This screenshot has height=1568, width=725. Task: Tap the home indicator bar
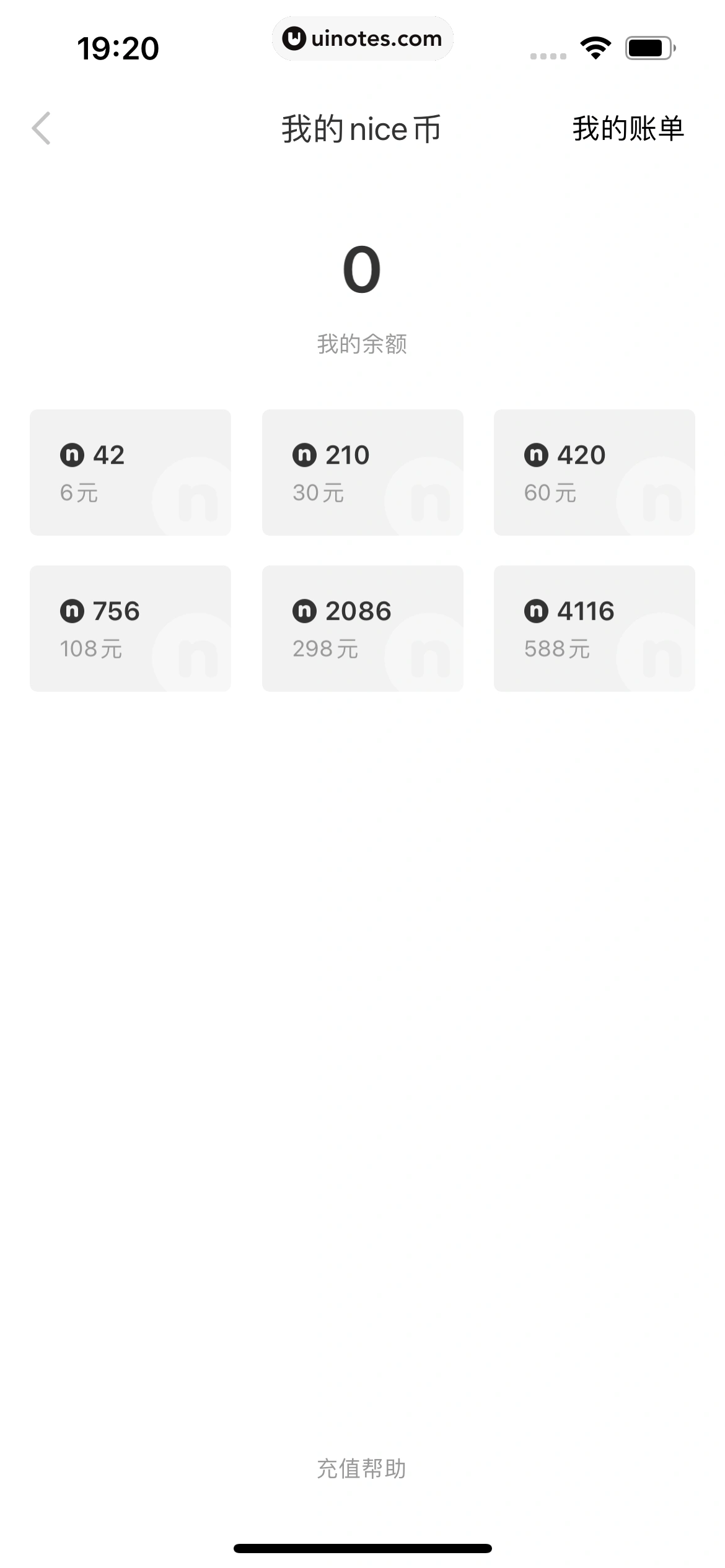pyautogui.click(x=362, y=1548)
